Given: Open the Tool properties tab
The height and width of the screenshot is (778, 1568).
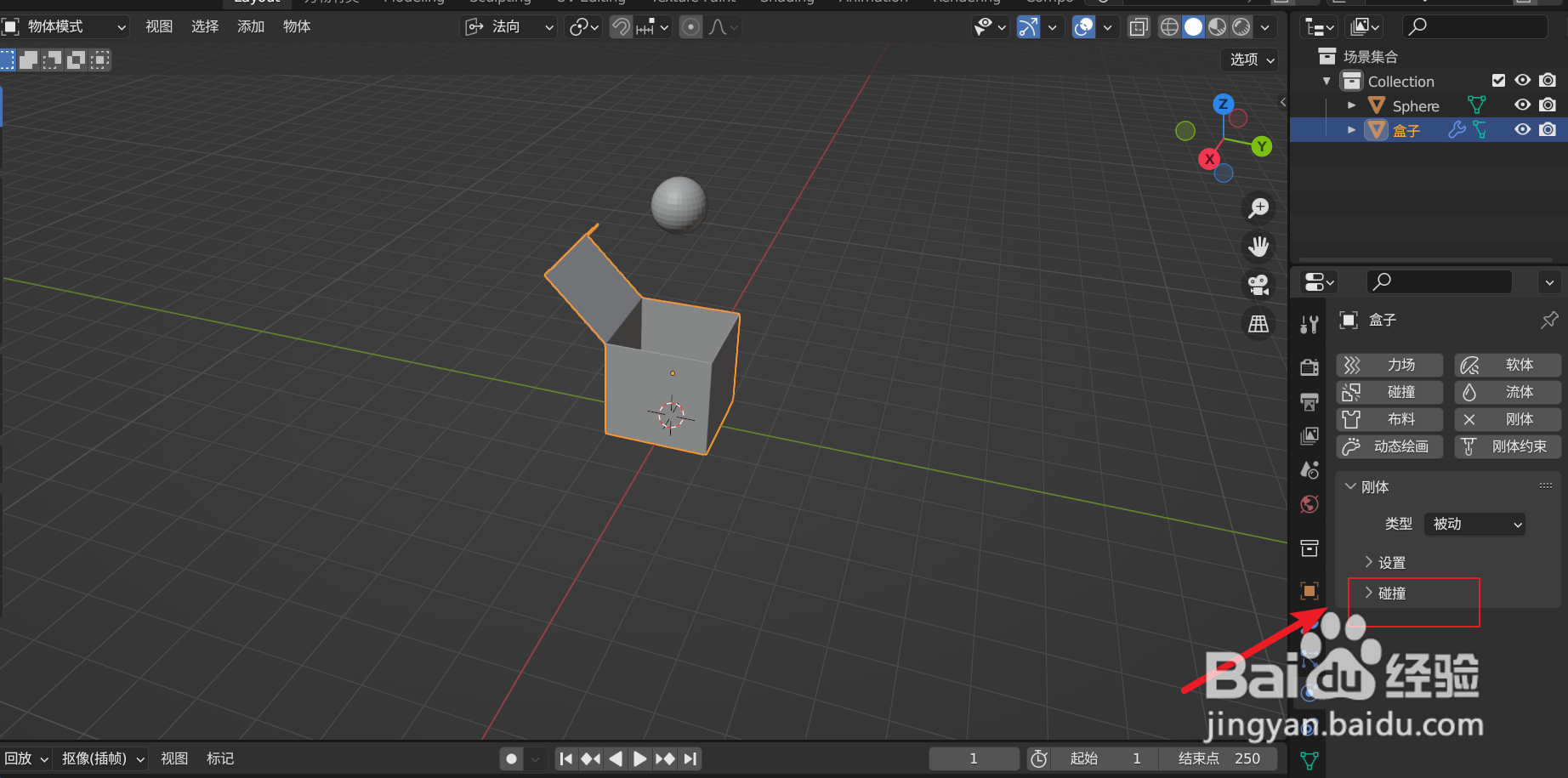Looking at the screenshot, I should click(1310, 324).
